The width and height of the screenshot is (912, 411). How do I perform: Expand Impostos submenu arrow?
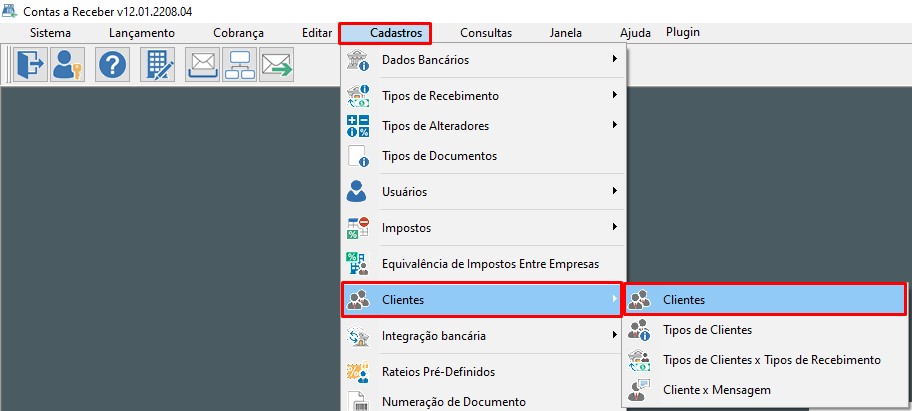click(614, 227)
